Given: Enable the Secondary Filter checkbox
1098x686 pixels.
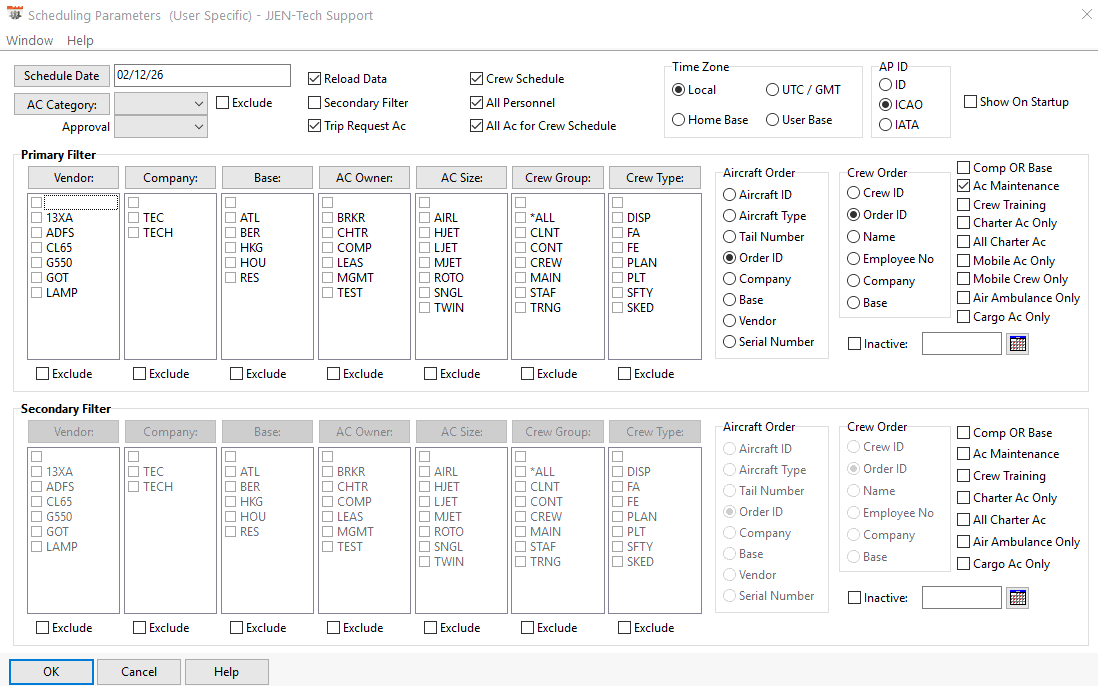Looking at the screenshot, I should tap(315, 103).
